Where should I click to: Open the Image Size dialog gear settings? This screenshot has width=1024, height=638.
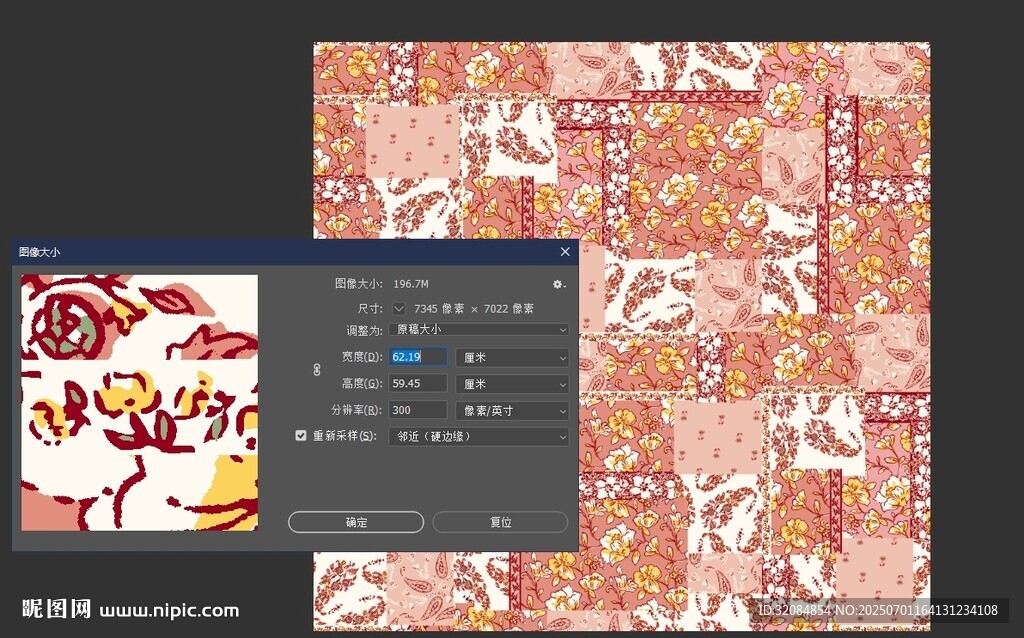click(560, 284)
